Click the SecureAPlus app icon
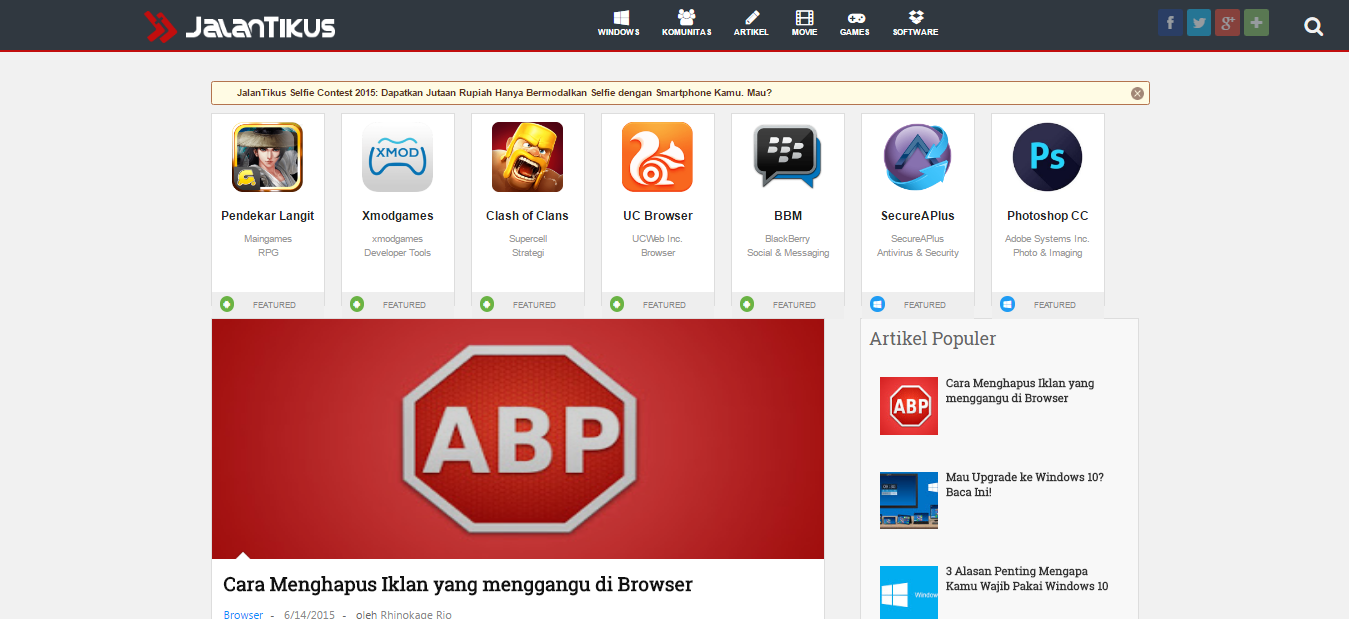 pyautogui.click(x=918, y=157)
